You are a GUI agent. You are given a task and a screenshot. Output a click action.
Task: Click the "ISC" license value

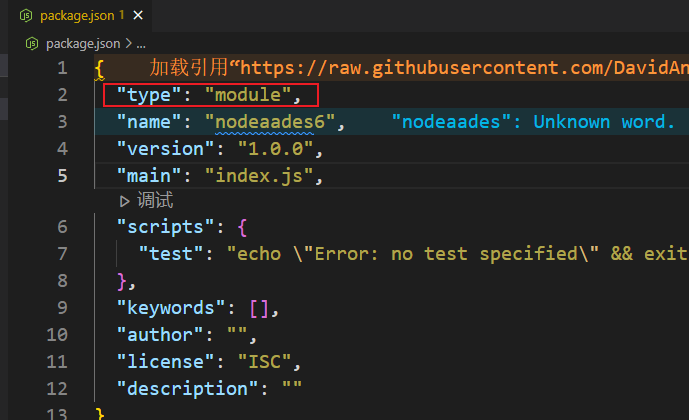pyautogui.click(x=265, y=362)
